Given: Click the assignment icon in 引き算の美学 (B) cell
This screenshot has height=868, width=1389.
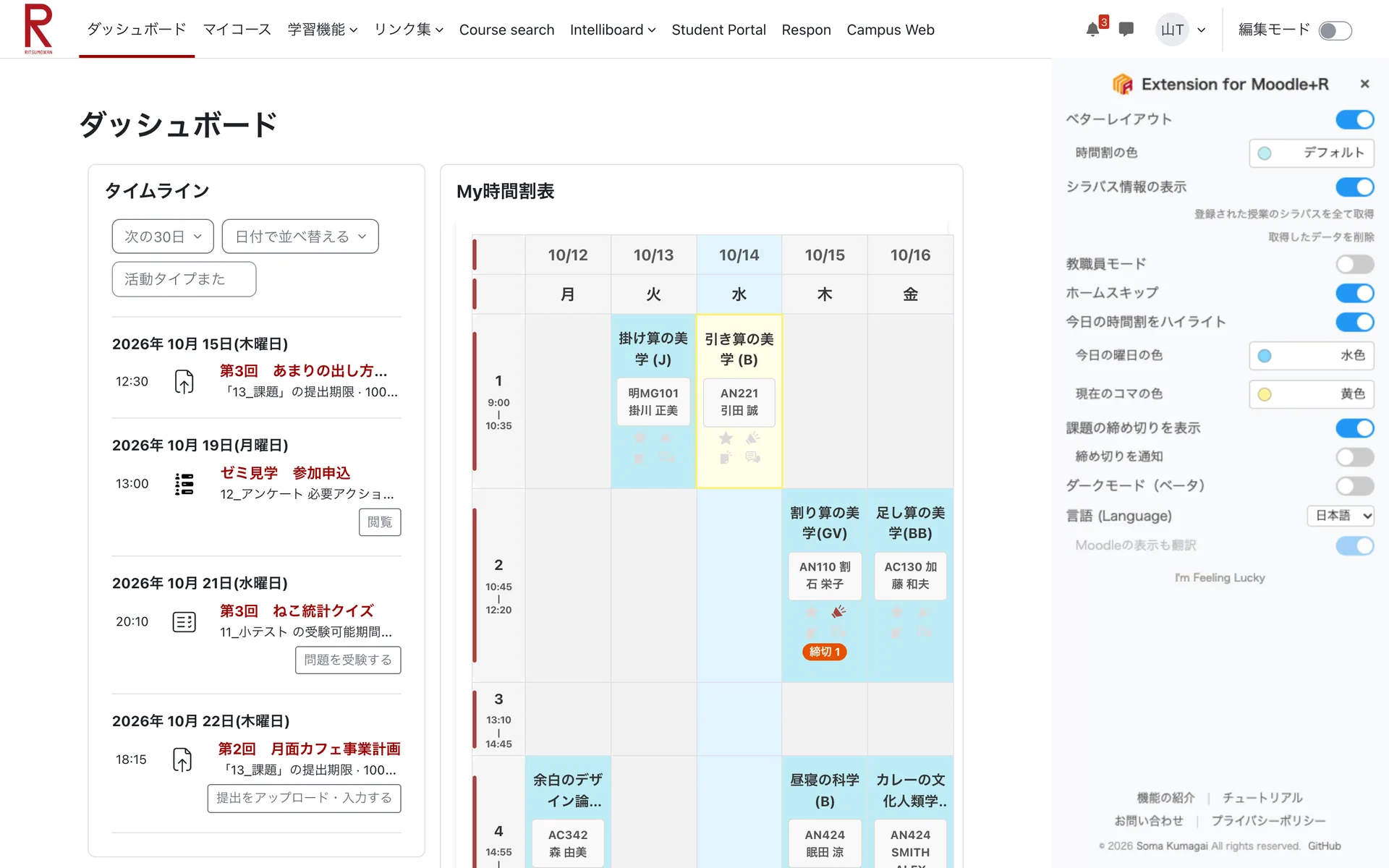Looking at the screenshot, I should (726, 457).
